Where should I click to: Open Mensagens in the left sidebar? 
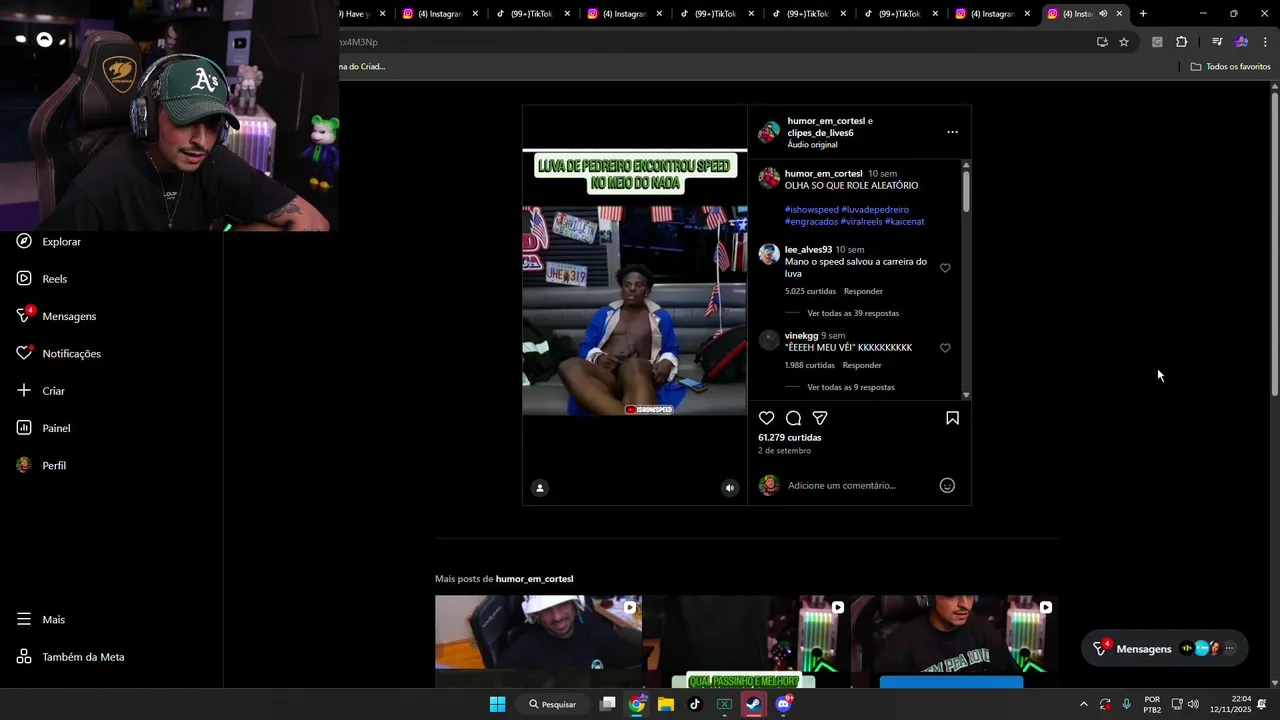point(56,316)
